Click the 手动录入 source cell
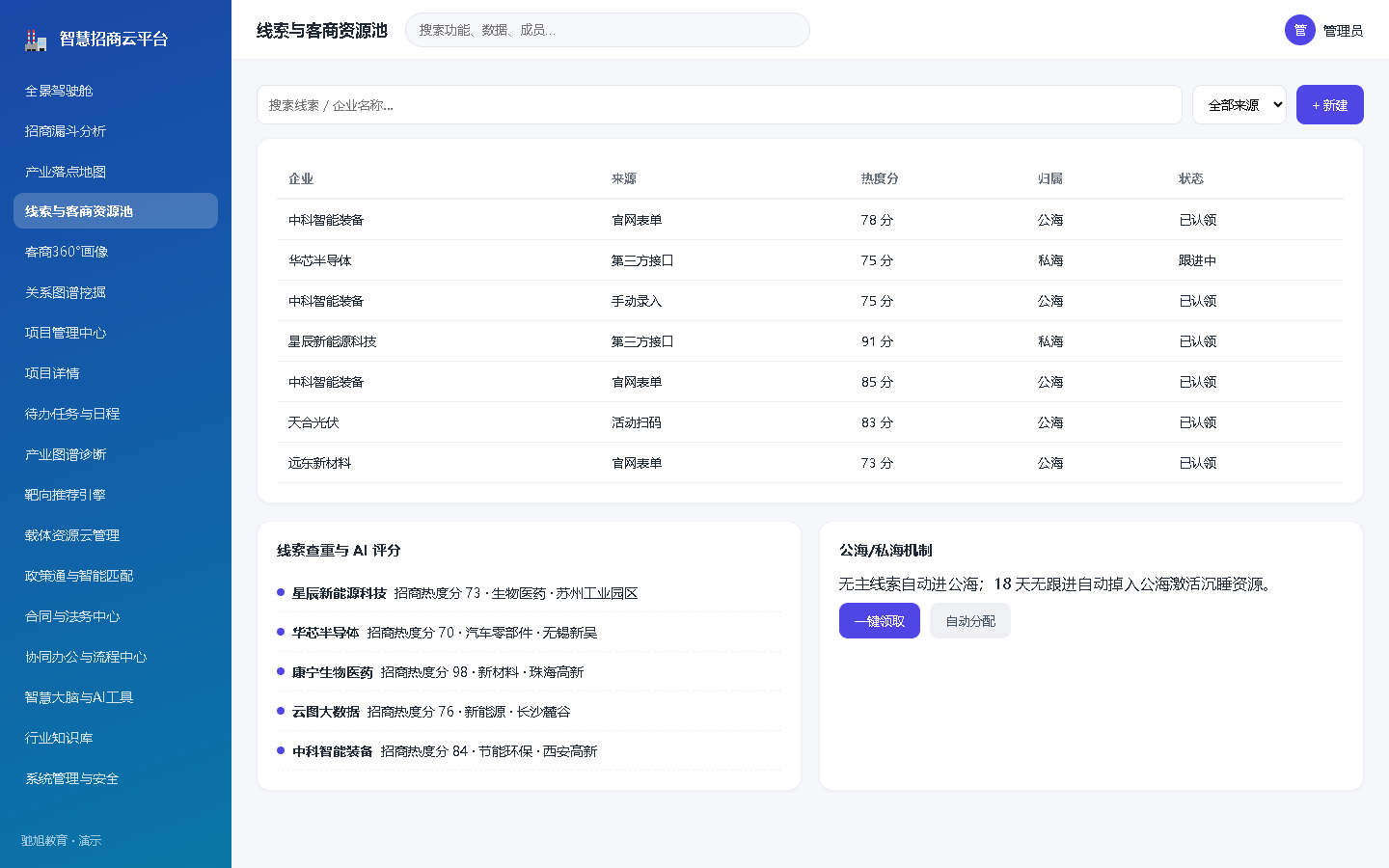This screenshot has height=868, width=1389. pos(637,301)
